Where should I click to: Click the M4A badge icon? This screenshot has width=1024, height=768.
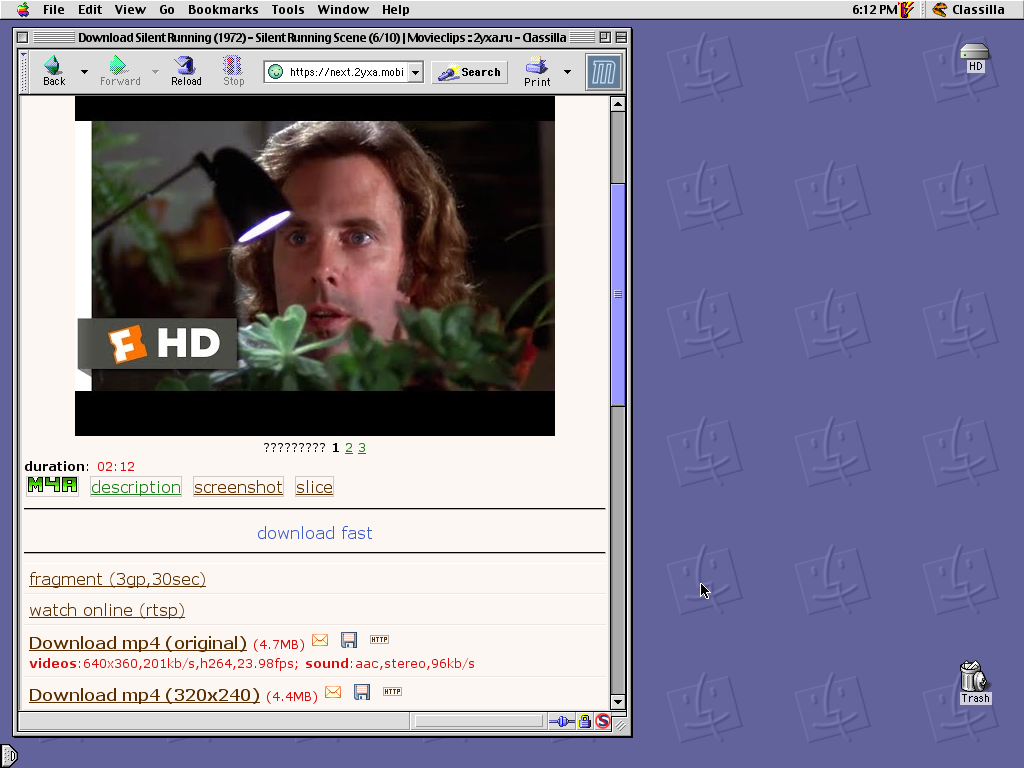pyautogui.click(x=52, y=485)
